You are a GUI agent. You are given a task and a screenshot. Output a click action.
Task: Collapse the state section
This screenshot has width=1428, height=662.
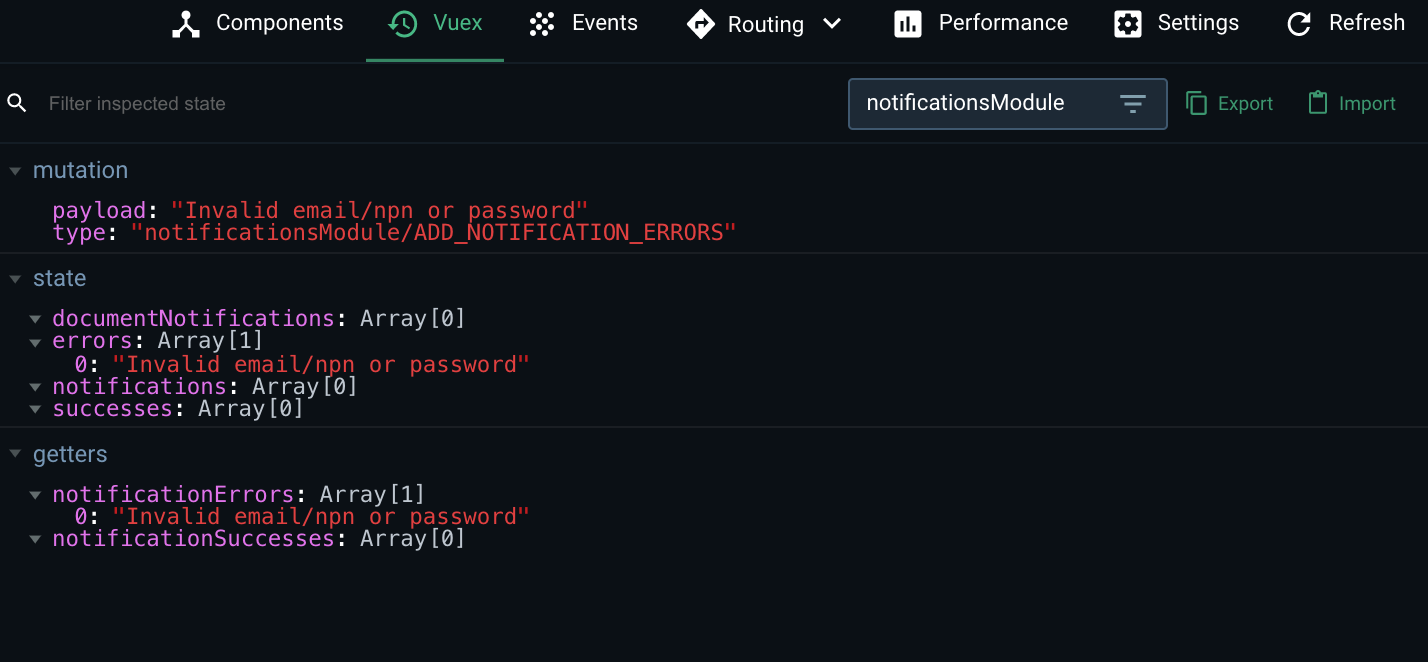(x=15, y=278)
